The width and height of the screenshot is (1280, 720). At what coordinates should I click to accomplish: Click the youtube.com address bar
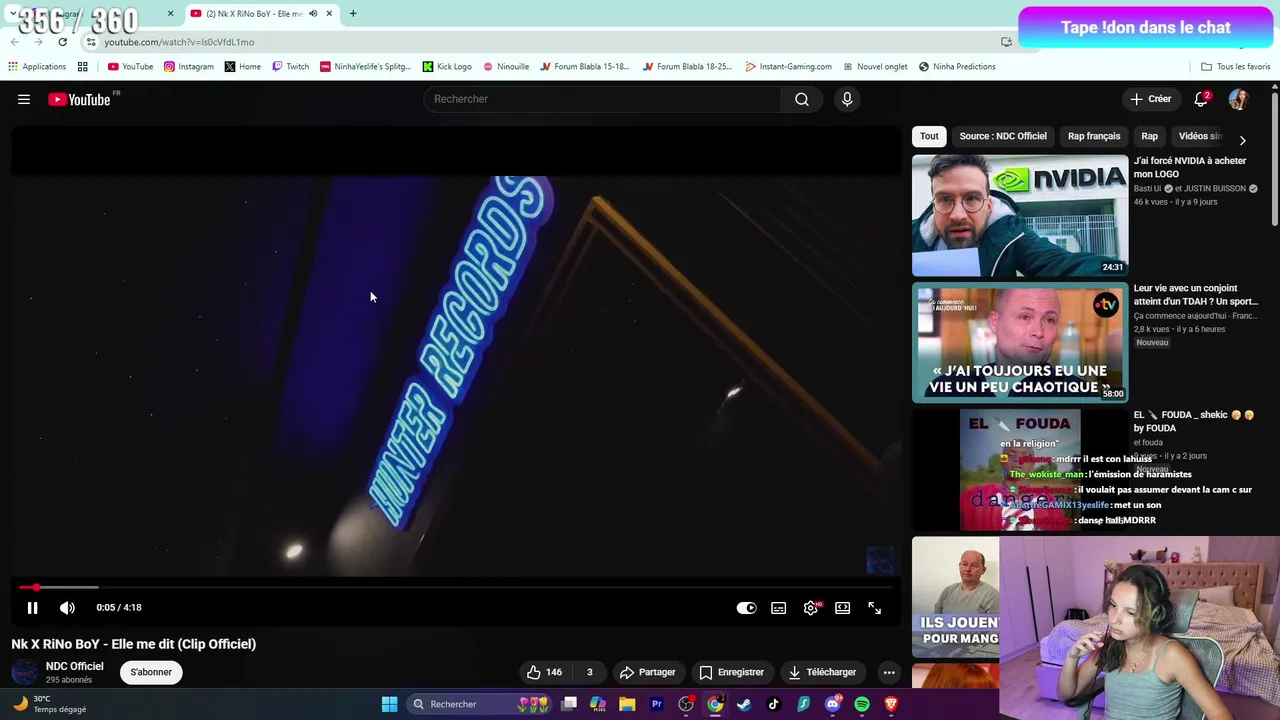coord(540,42)
